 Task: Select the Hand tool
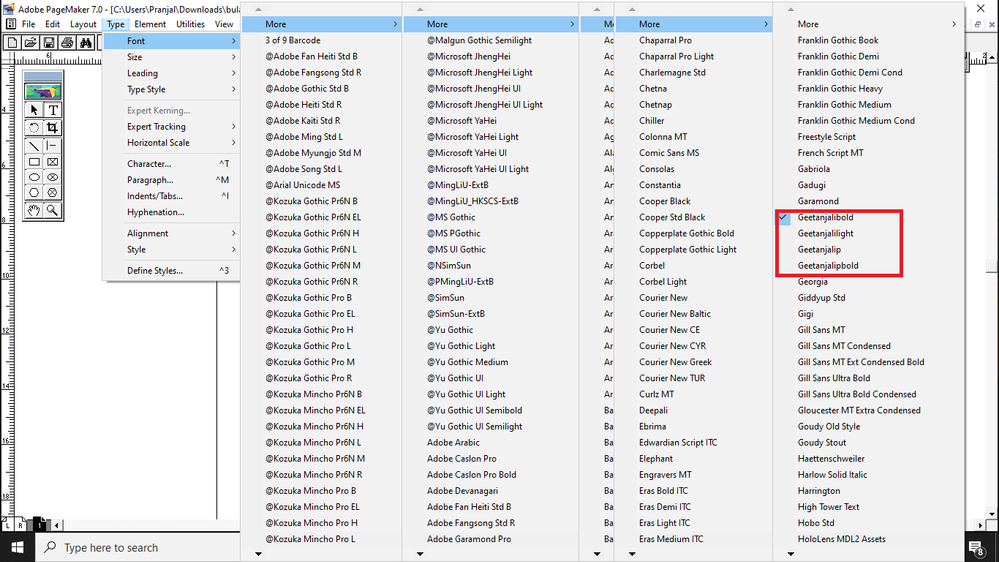tap(34, 210)
